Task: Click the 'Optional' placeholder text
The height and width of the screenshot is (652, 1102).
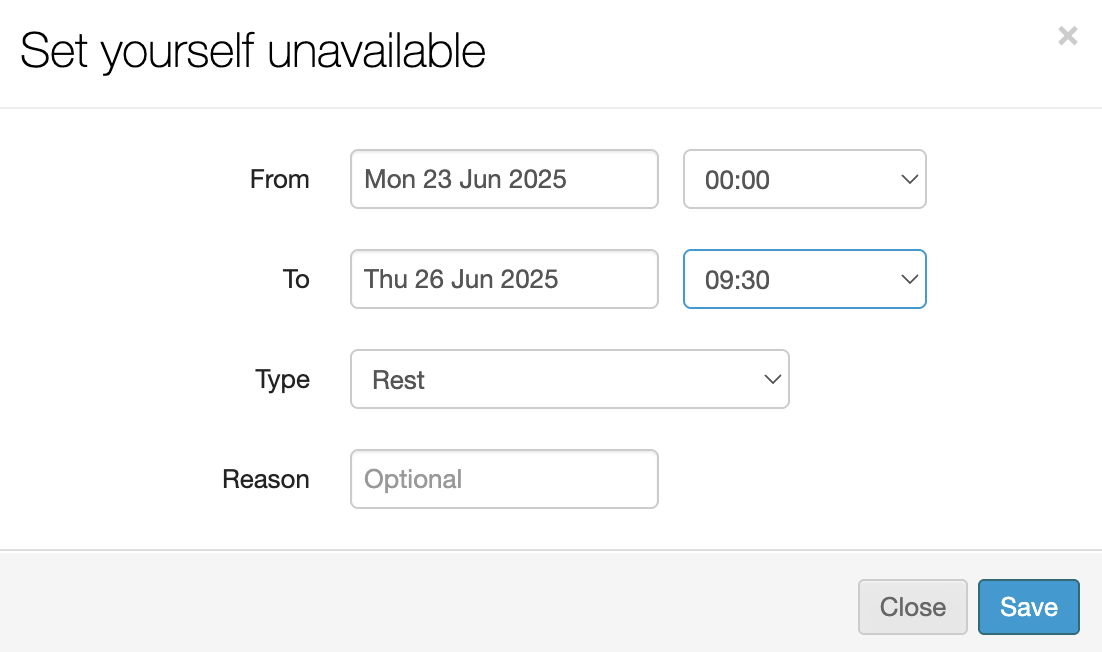Action: click(x=413, y=479)
